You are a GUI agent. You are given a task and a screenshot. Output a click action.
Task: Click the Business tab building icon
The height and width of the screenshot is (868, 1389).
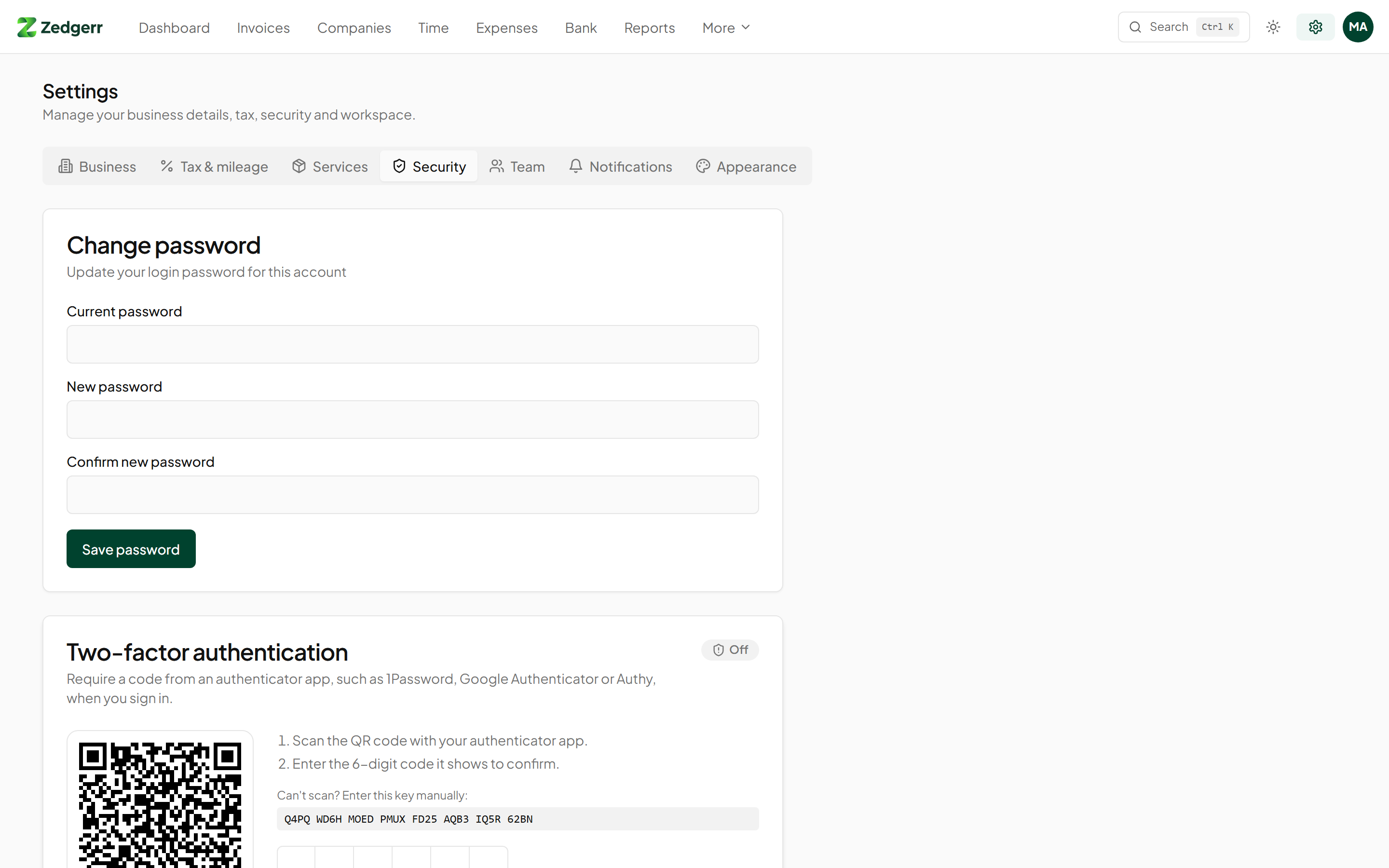(x=66, y=166)
